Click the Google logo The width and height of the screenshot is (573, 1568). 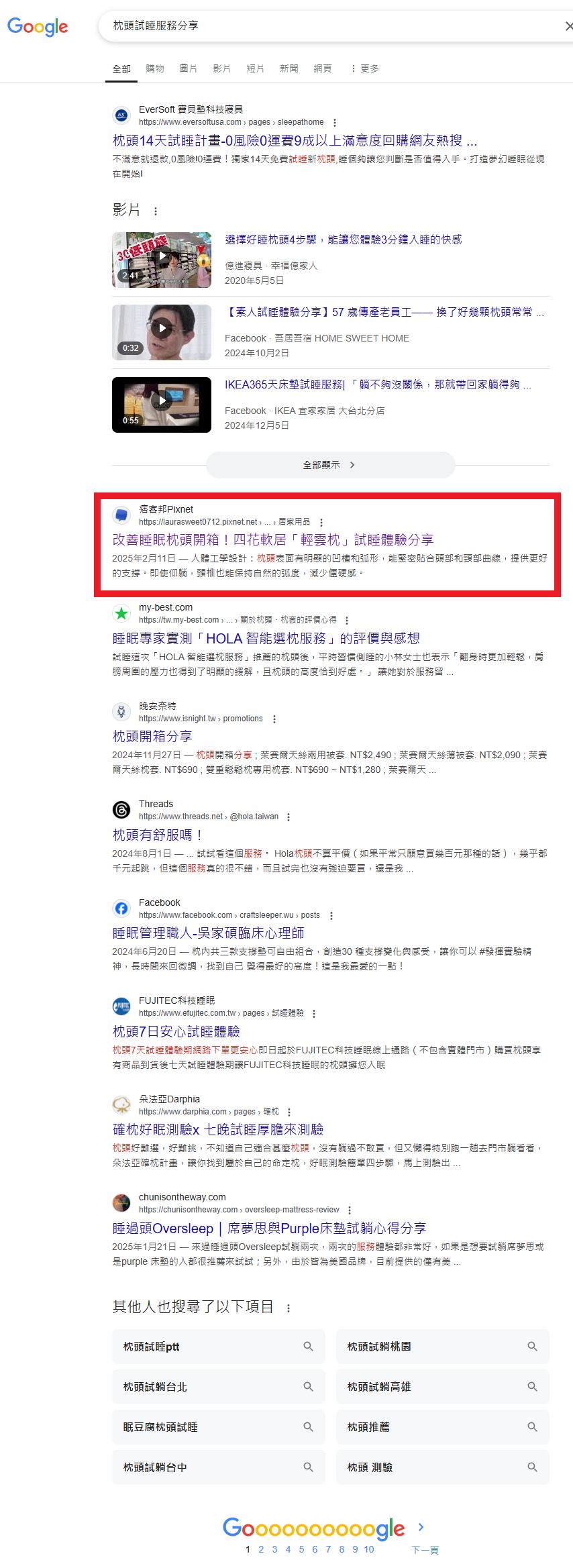point(38,27)
